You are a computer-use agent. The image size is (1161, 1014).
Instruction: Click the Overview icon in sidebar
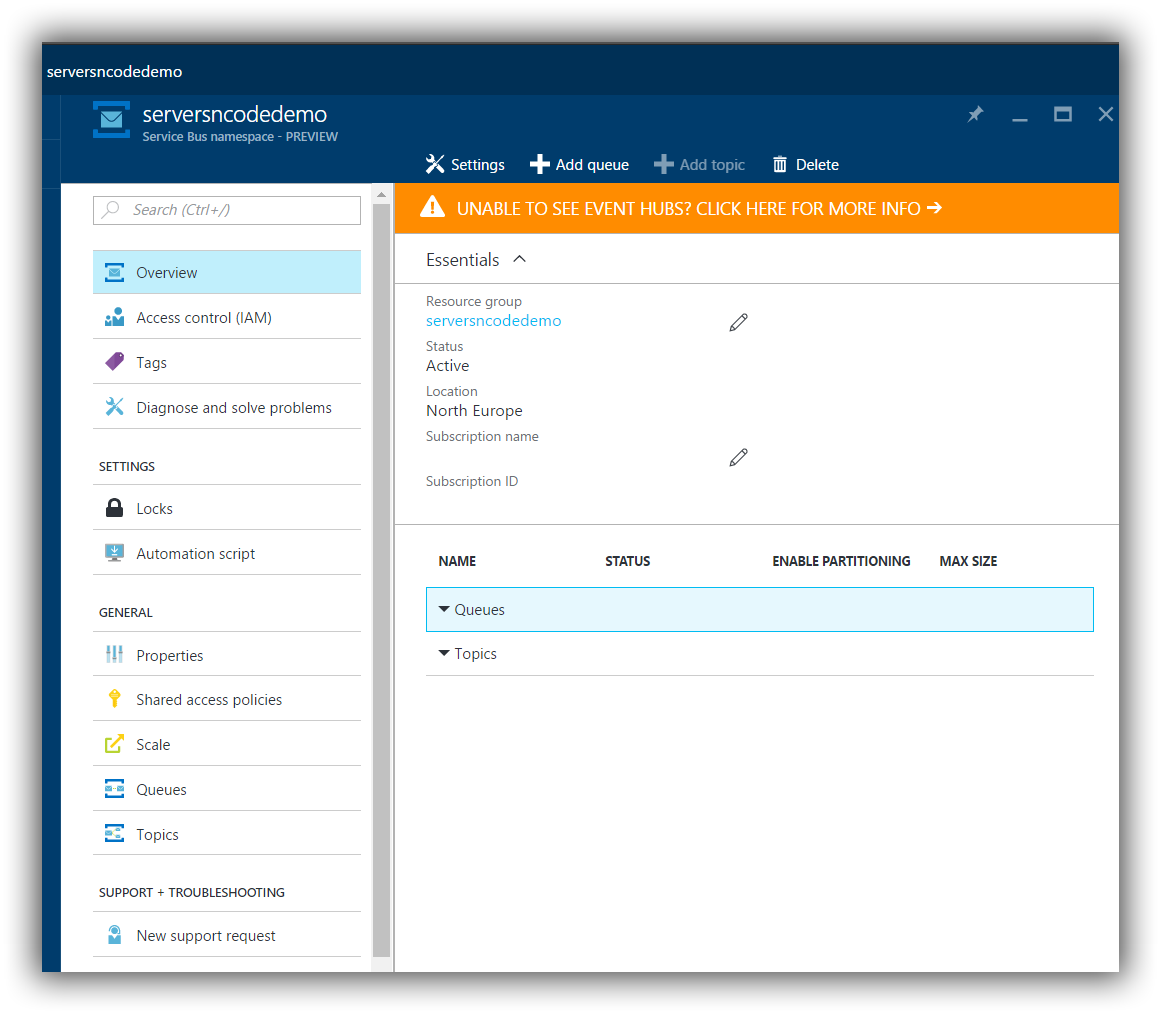pos(114,273)
